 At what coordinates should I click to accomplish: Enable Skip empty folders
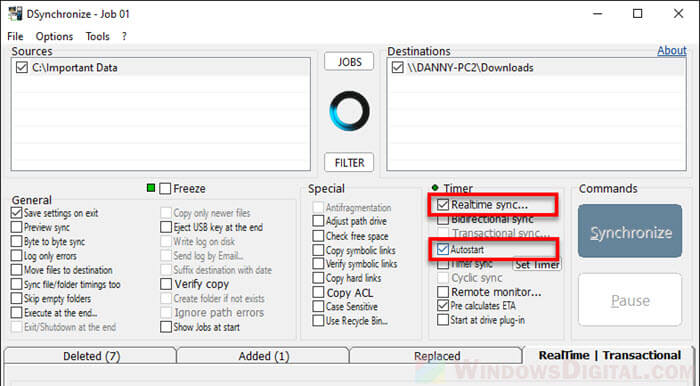(x=17, y=299)
